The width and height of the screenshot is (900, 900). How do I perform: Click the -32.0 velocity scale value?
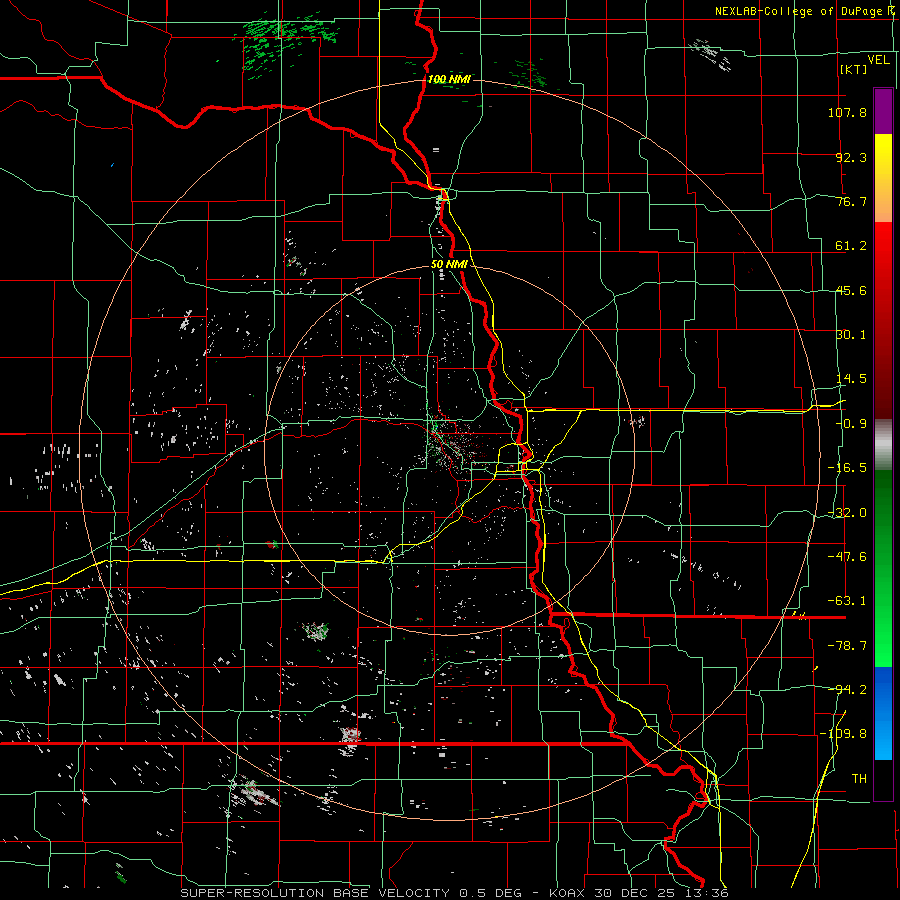point(847,513)
